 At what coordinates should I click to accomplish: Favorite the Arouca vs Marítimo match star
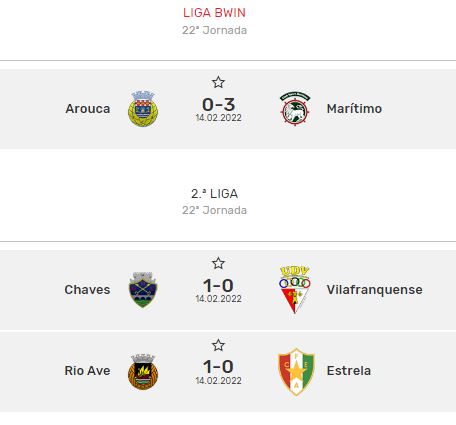coord(218,82)
